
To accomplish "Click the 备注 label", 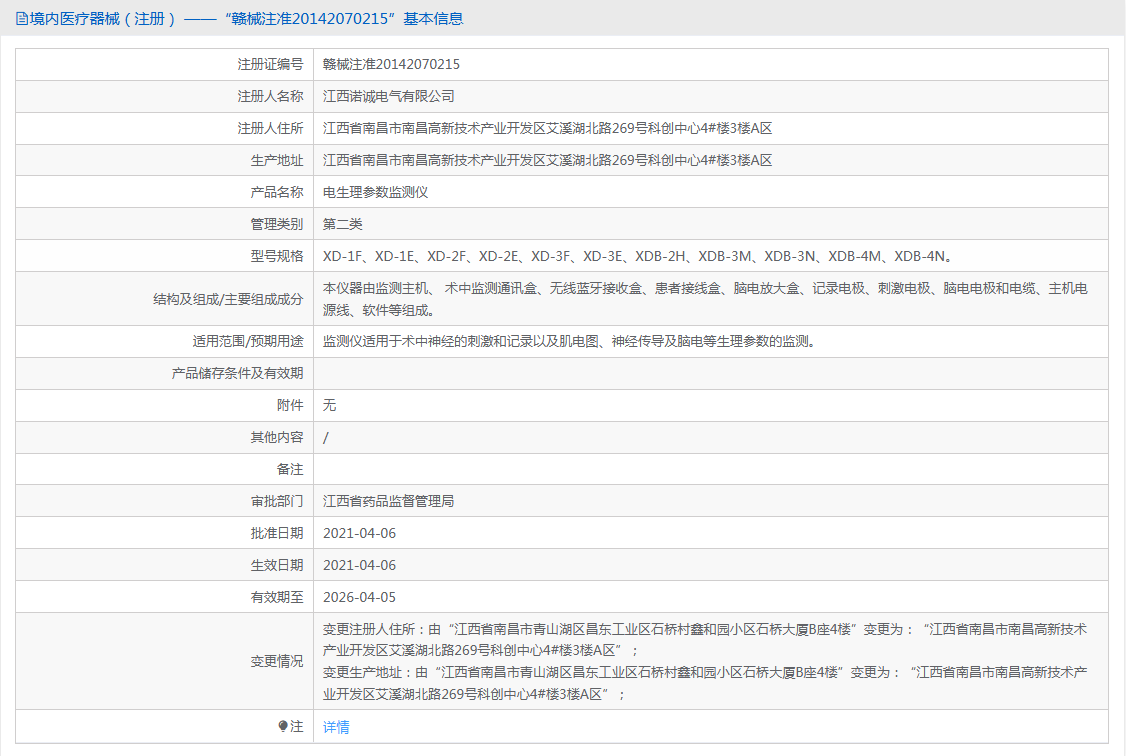I will 290,470.
